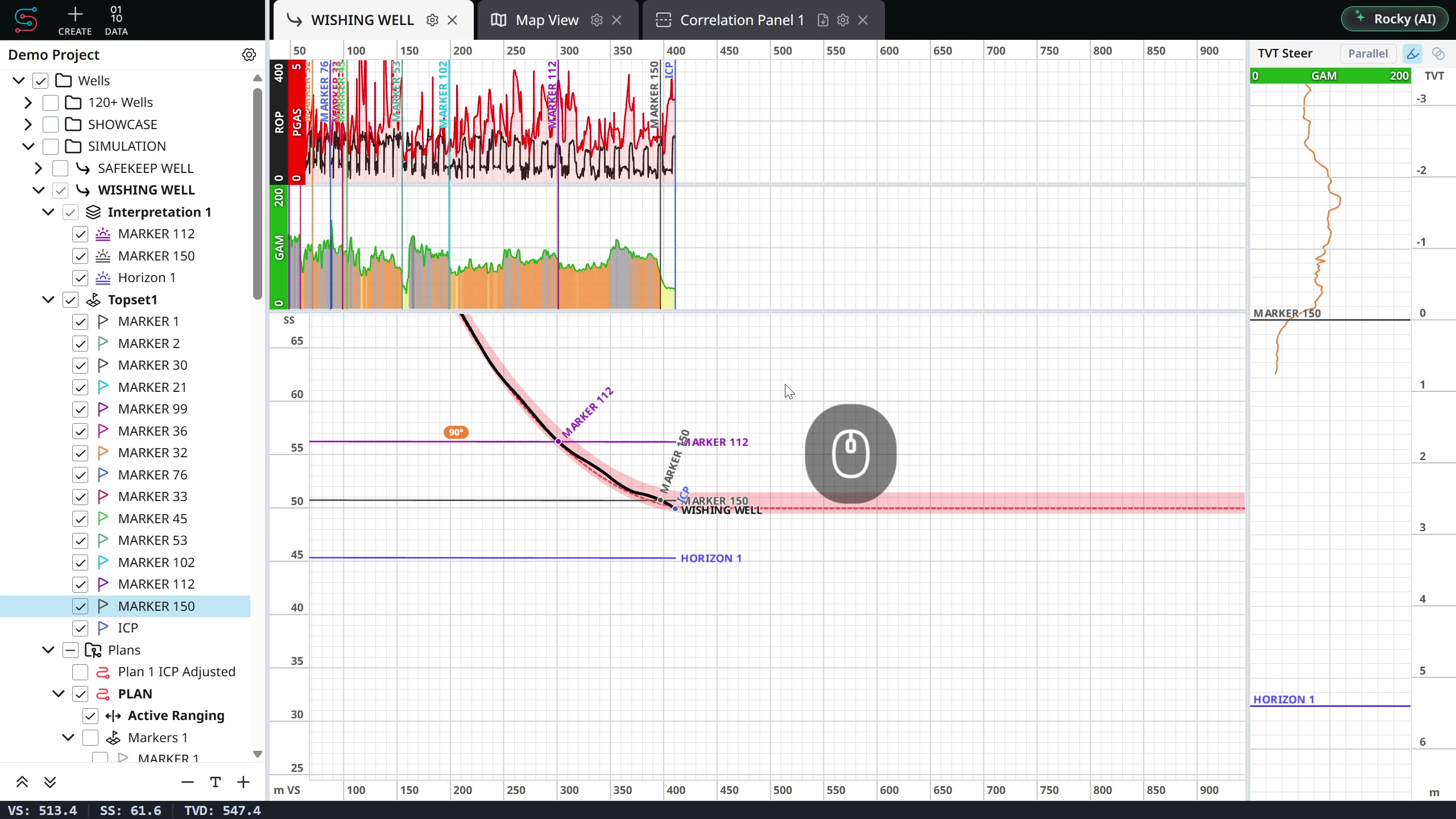
Task: Toggle the Wells folder checkbox
Action: (x=40, y=81)
